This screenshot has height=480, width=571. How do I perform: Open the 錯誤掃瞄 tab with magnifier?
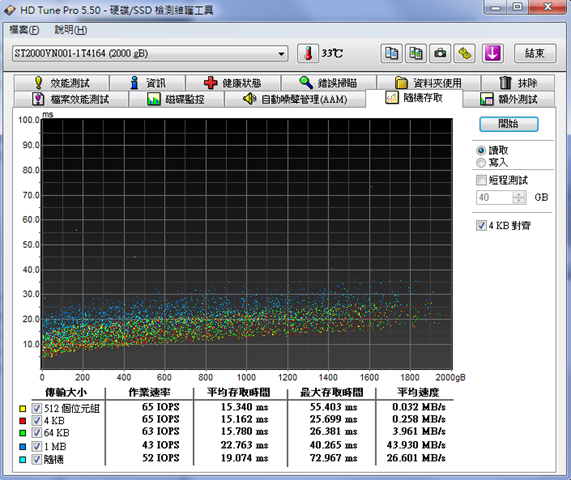328,83
